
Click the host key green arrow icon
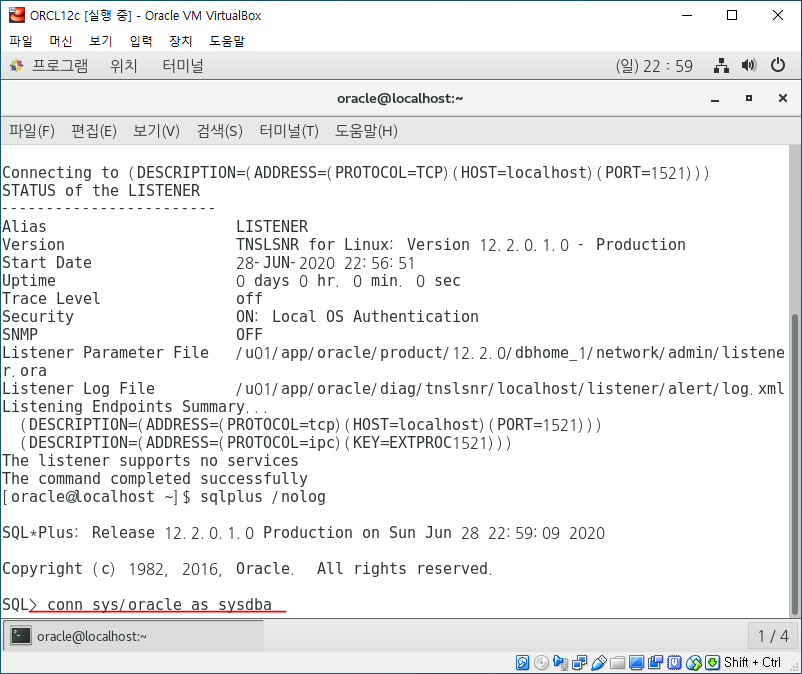[712, 663]
